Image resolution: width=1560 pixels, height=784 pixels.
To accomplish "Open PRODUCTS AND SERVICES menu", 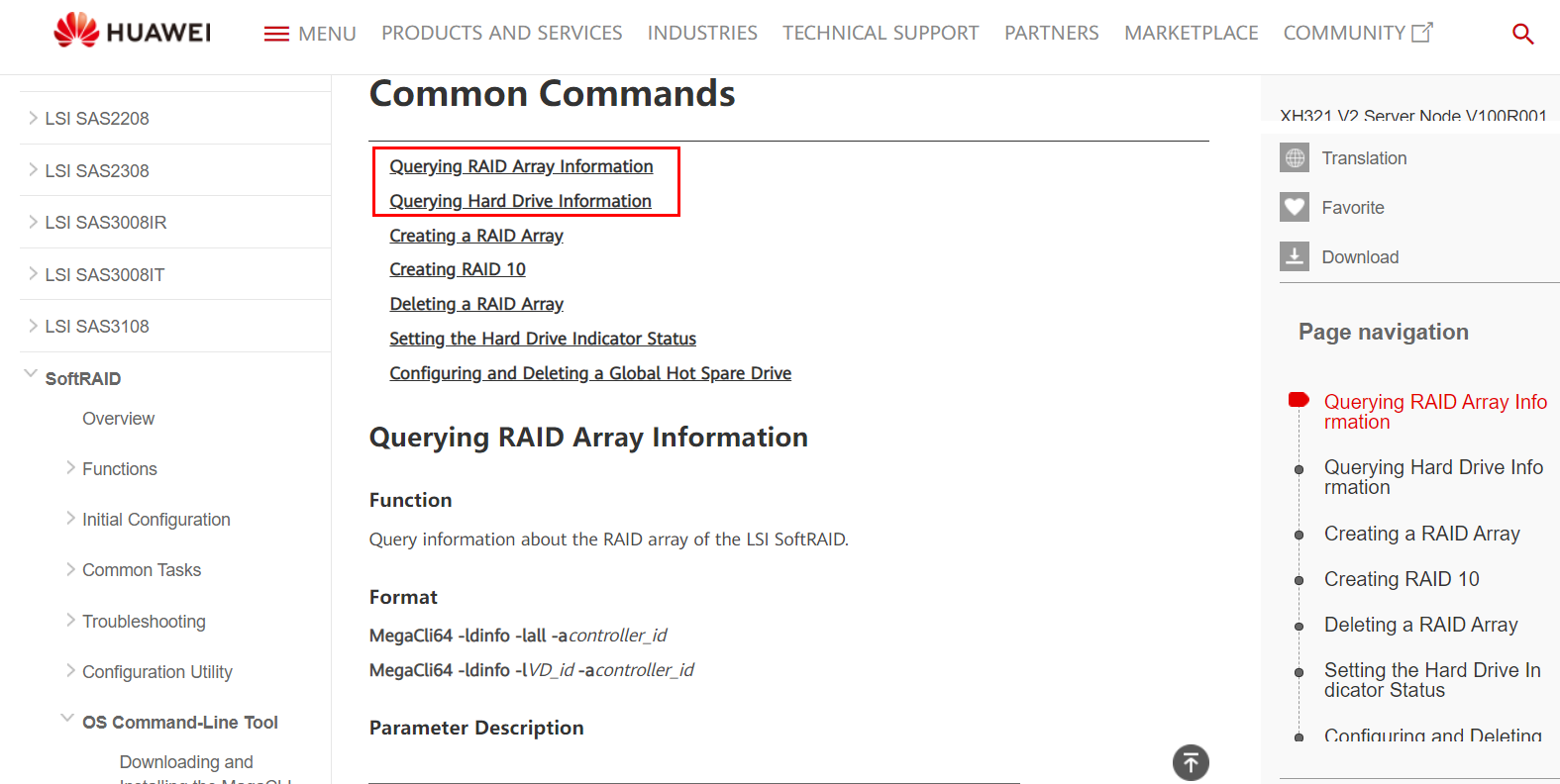I will point(502,33).
